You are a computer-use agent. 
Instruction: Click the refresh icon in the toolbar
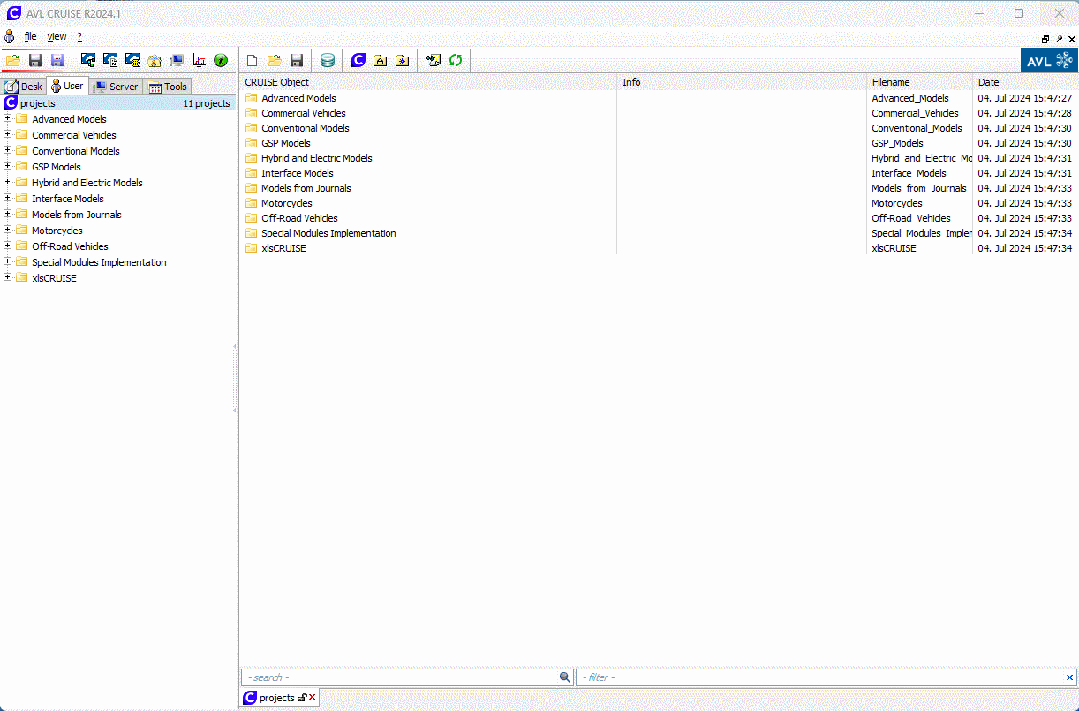(456, 60)
